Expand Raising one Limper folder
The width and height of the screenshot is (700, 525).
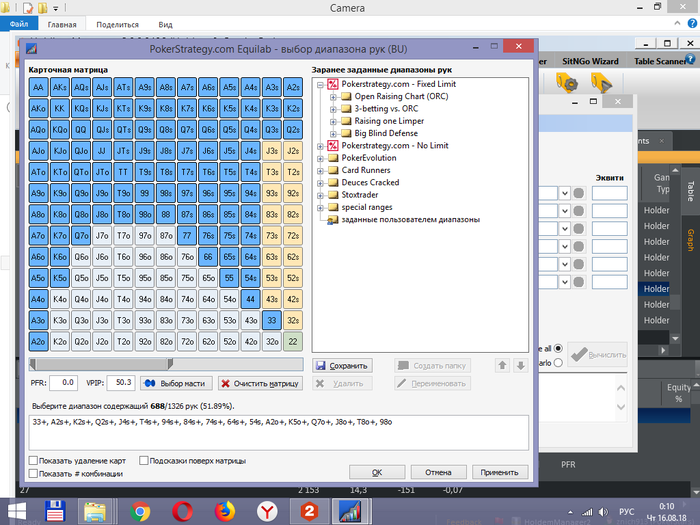333,121
